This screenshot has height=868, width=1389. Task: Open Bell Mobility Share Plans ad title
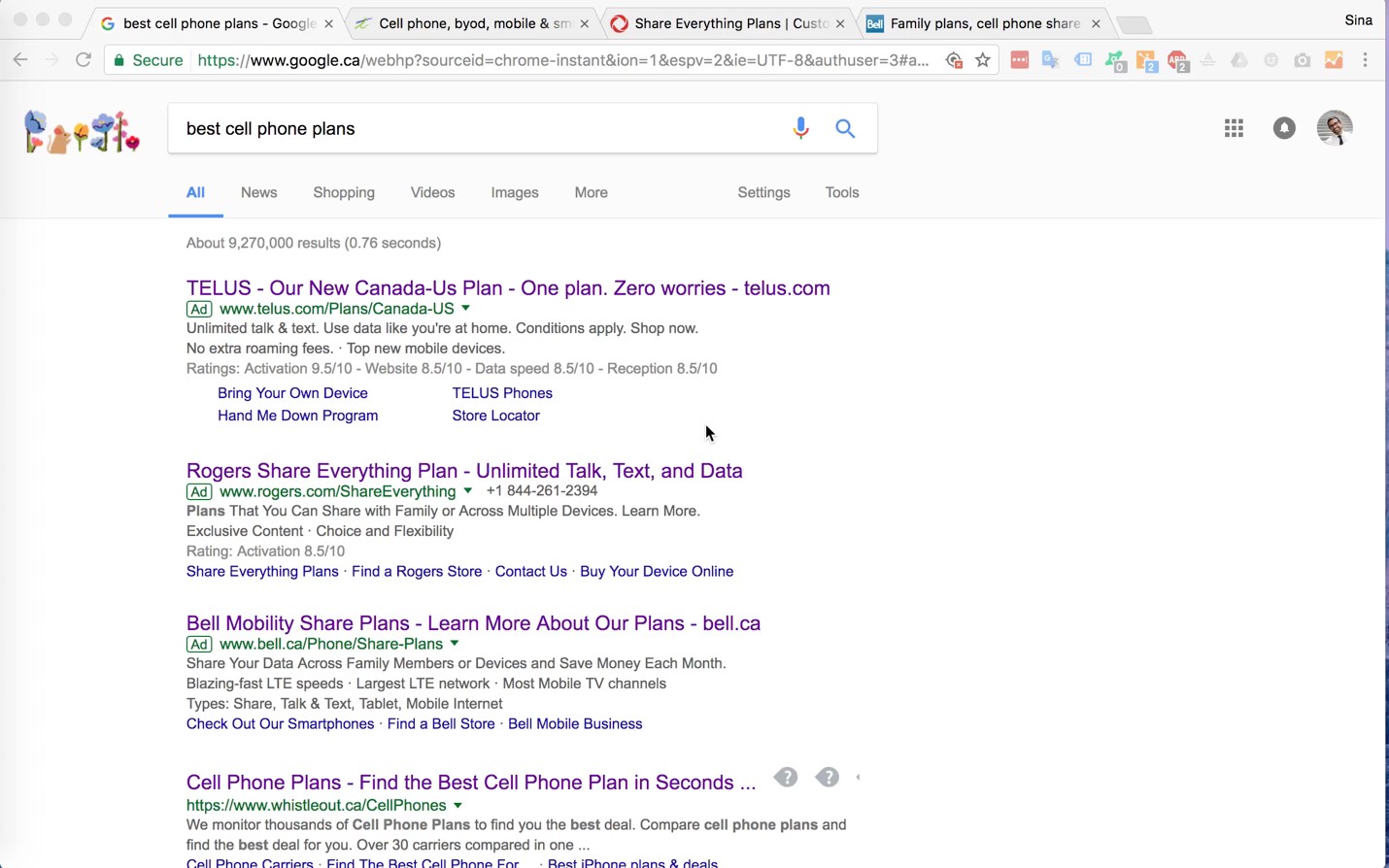(x=473, y=623)
